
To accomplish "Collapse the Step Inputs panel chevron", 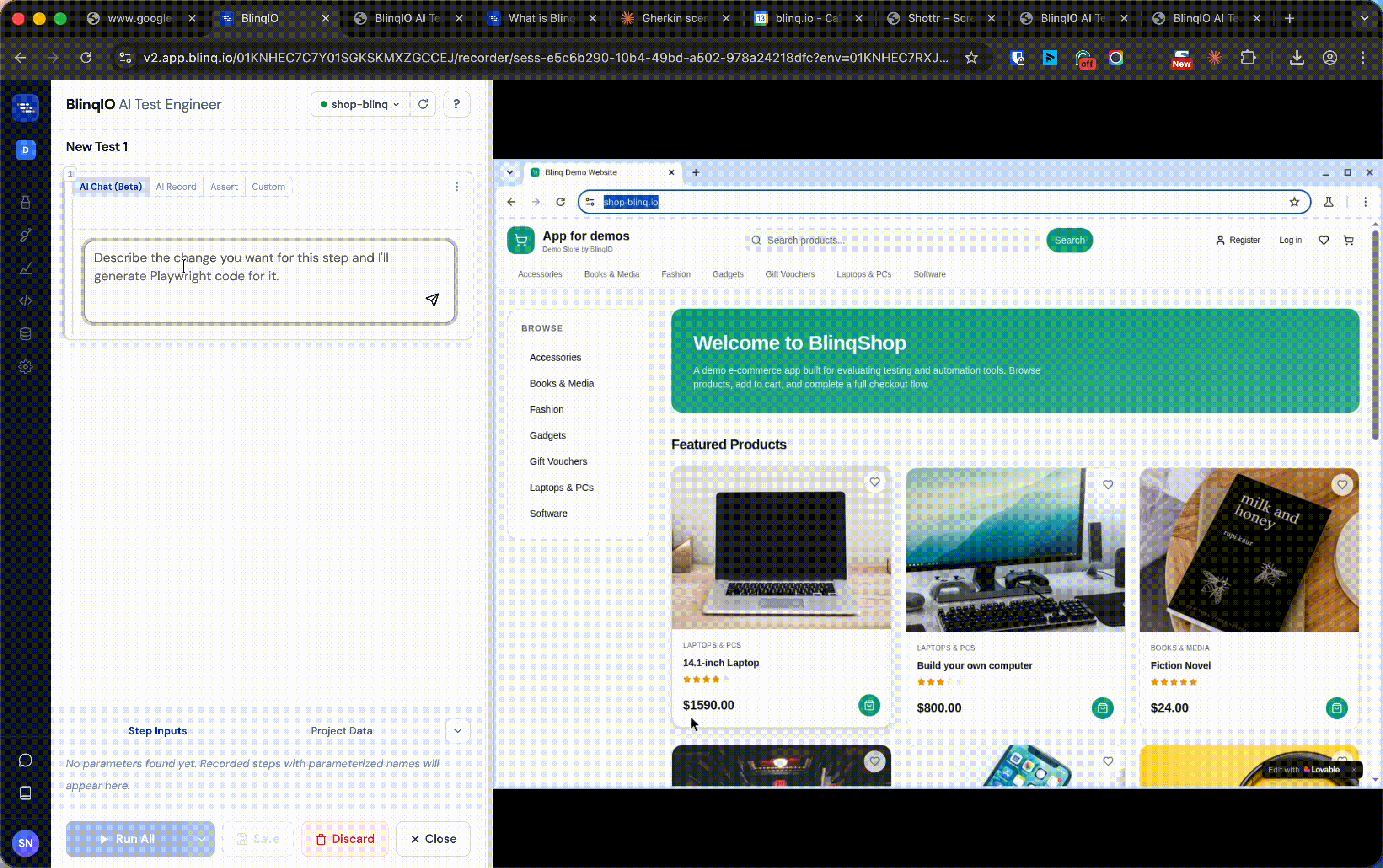I will (457, 731).
